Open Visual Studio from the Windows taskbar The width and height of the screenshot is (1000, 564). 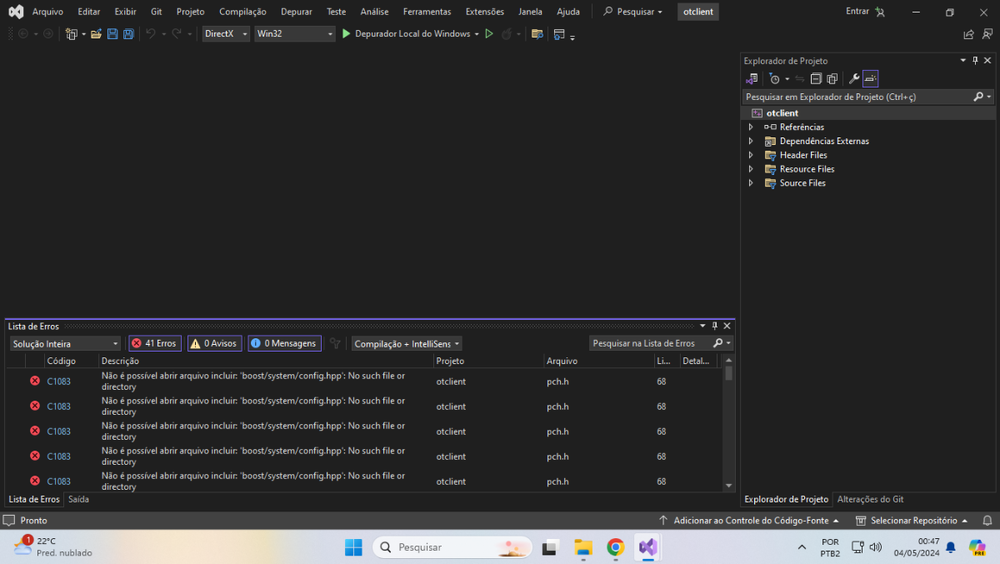click(x=648, y=547)
